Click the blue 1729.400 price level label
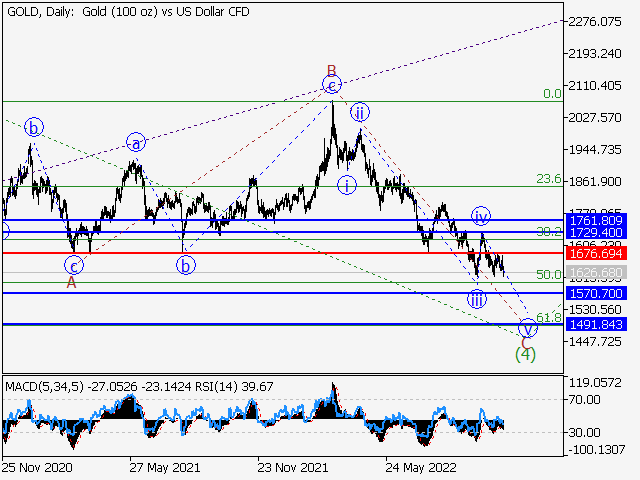 [596, 233]
